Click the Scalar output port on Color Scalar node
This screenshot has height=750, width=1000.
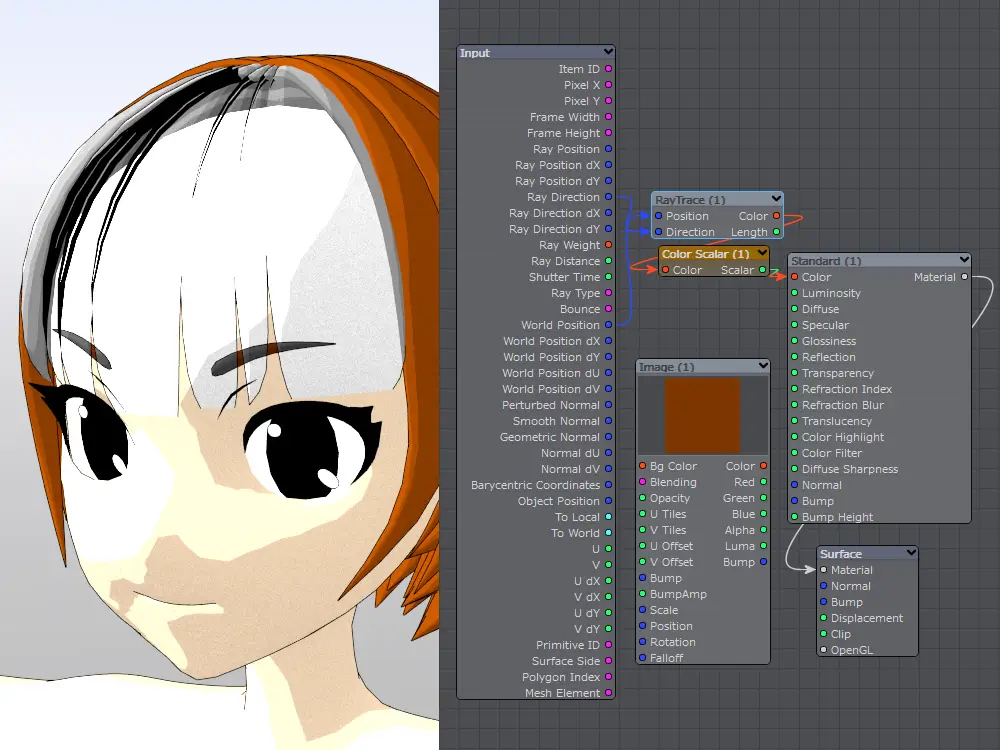762,270
